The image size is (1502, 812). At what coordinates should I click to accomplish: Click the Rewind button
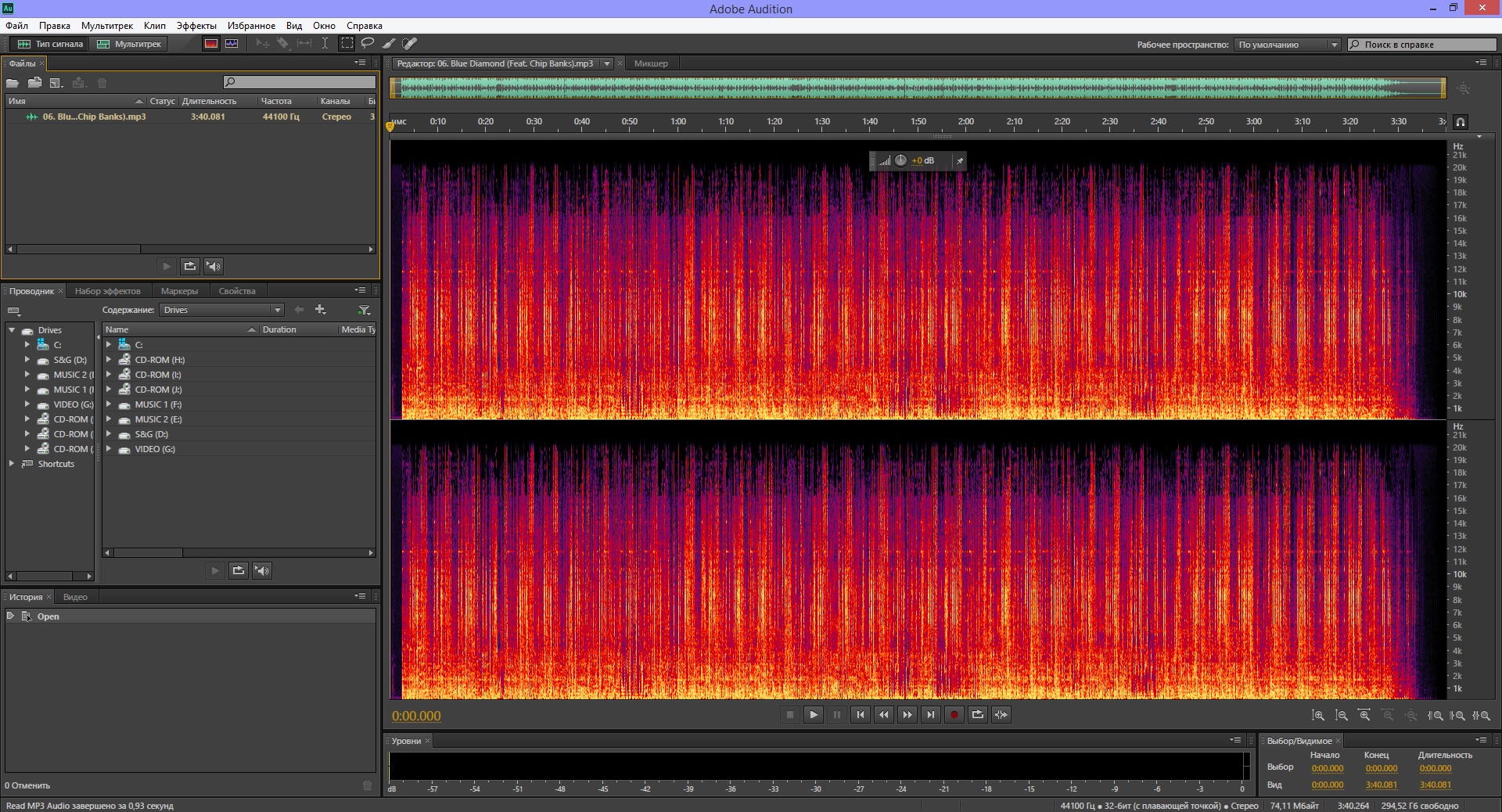(883, 714)
